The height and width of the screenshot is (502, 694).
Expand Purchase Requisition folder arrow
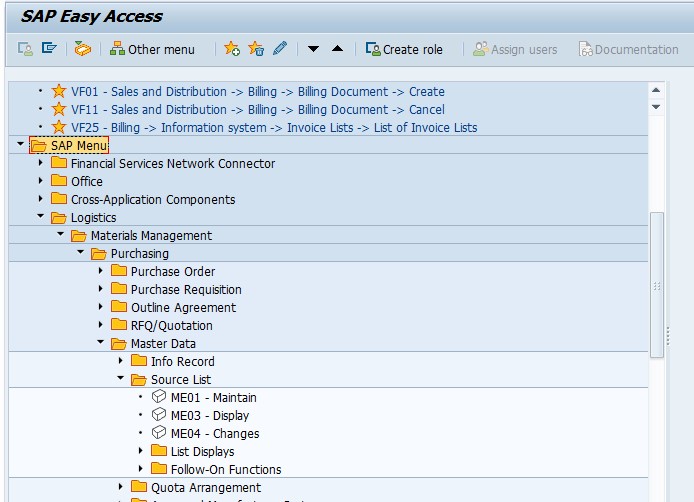coord(100,289)
